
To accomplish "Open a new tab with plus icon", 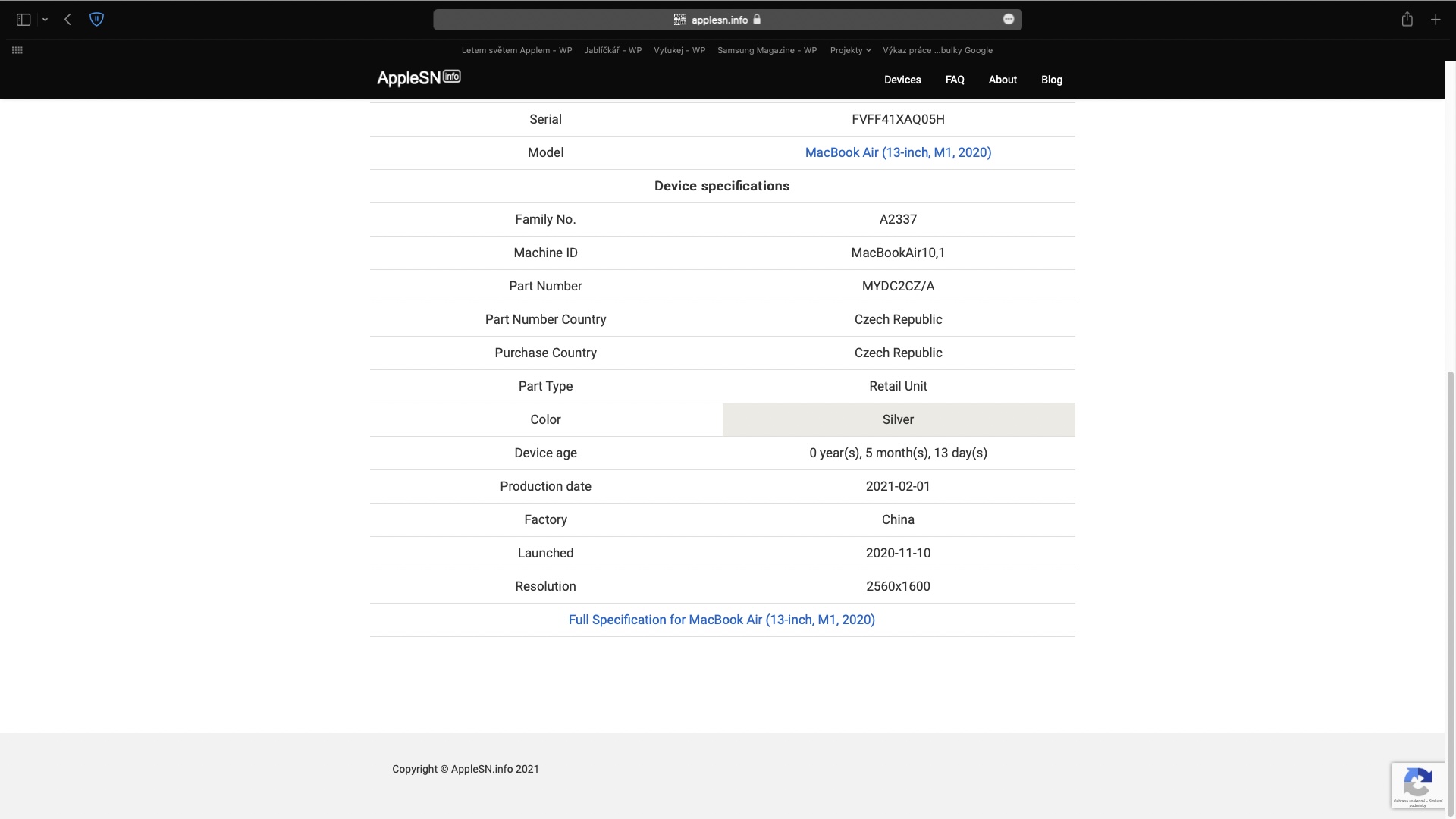I will click(x=1436, y=20).
